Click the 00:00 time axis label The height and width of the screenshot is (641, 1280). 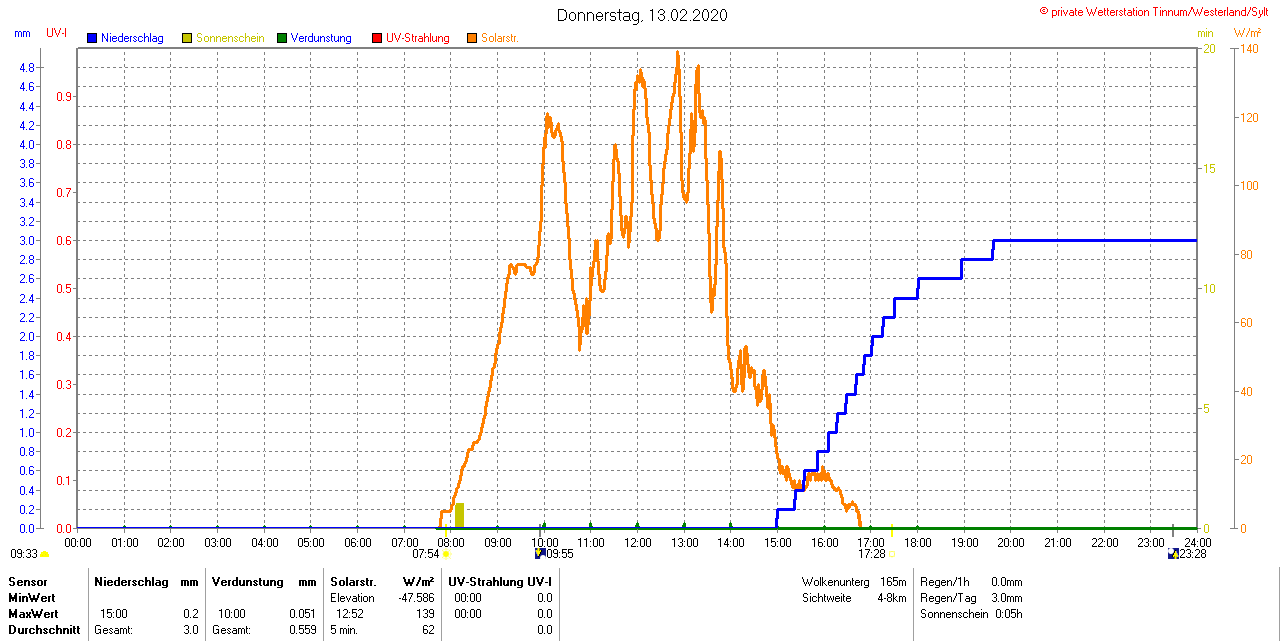pos(78,542)
